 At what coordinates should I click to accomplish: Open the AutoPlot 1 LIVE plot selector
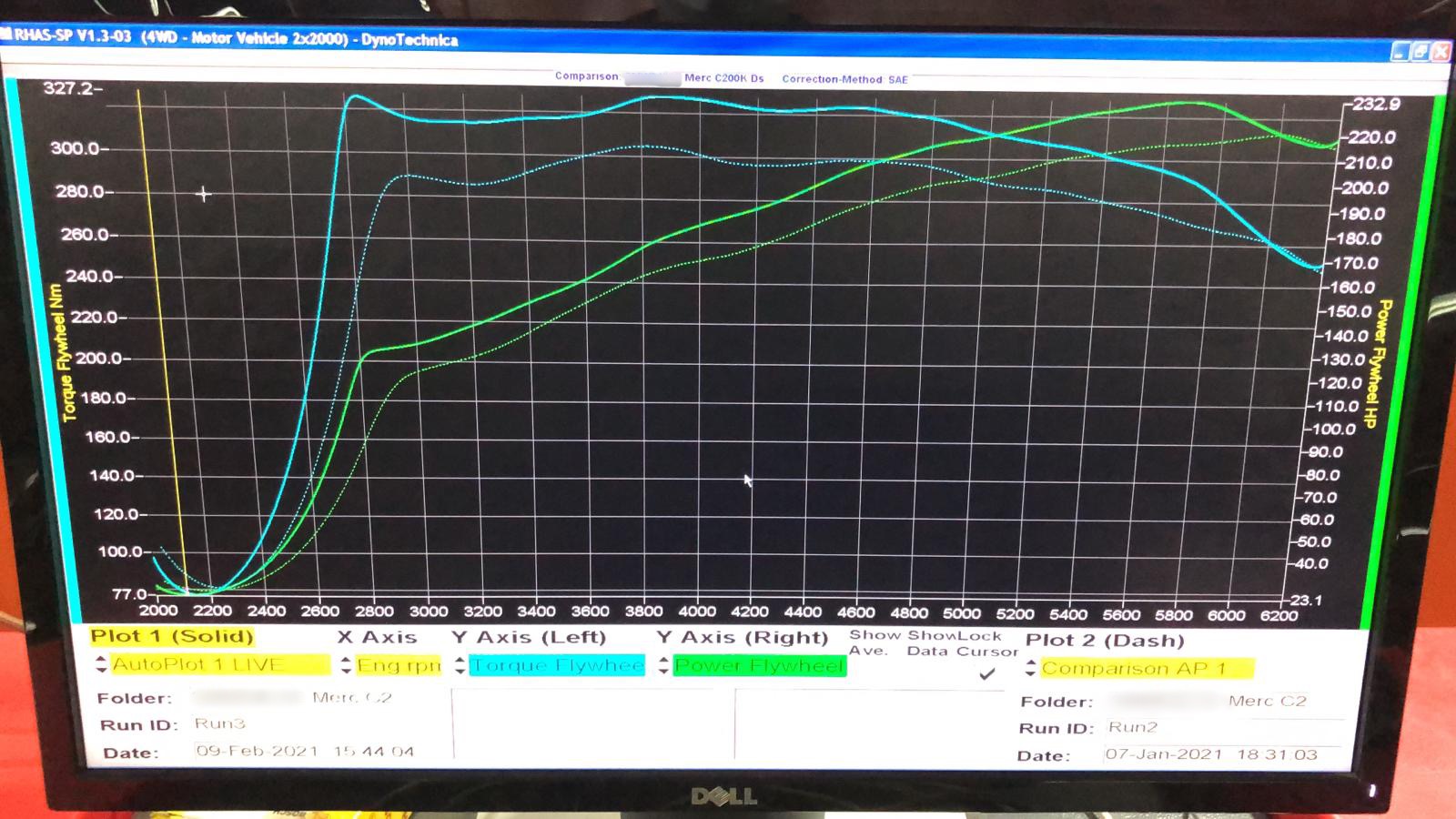219,665
